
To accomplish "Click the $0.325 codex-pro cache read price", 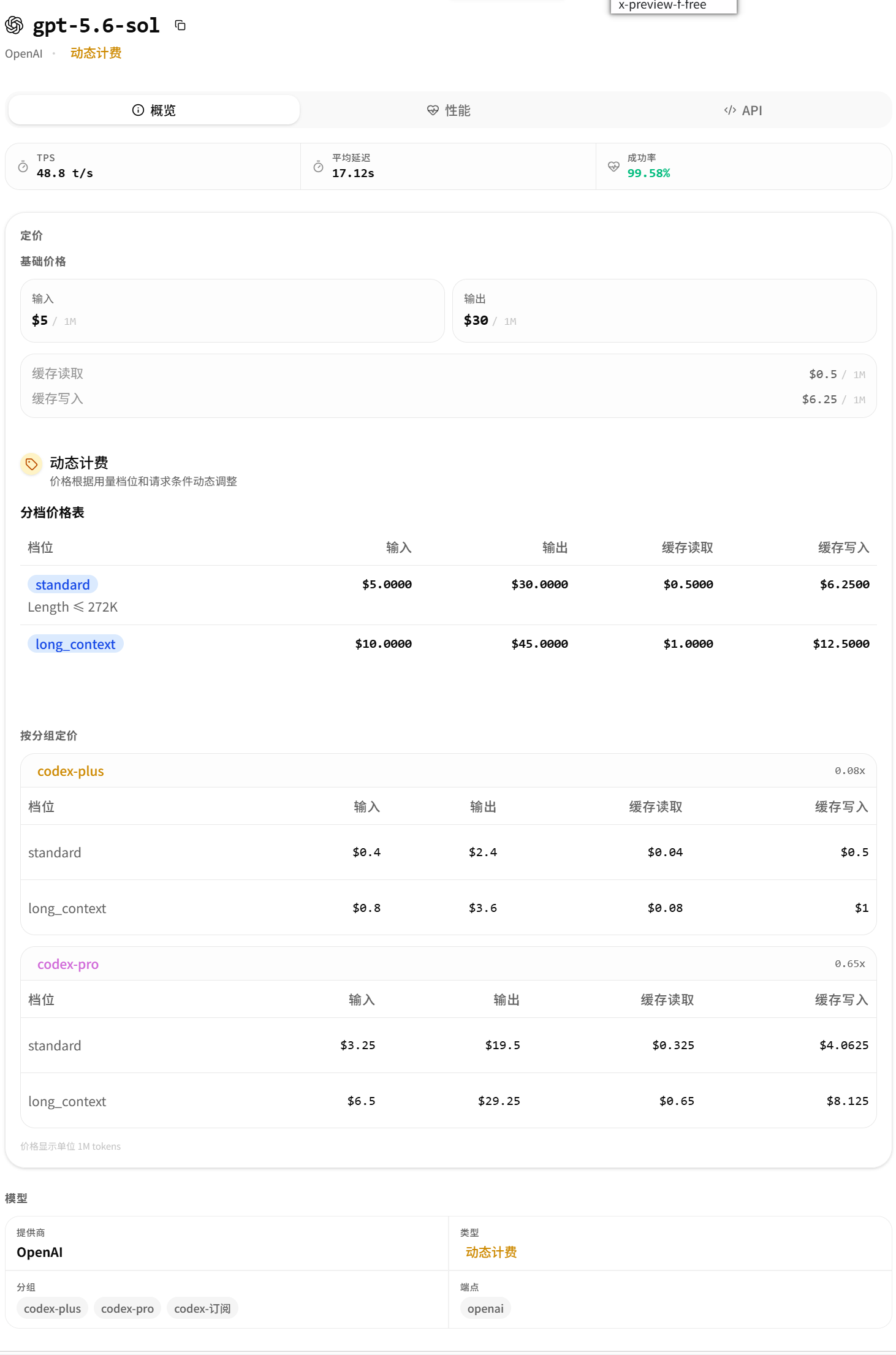I will tap(674, 1046).
